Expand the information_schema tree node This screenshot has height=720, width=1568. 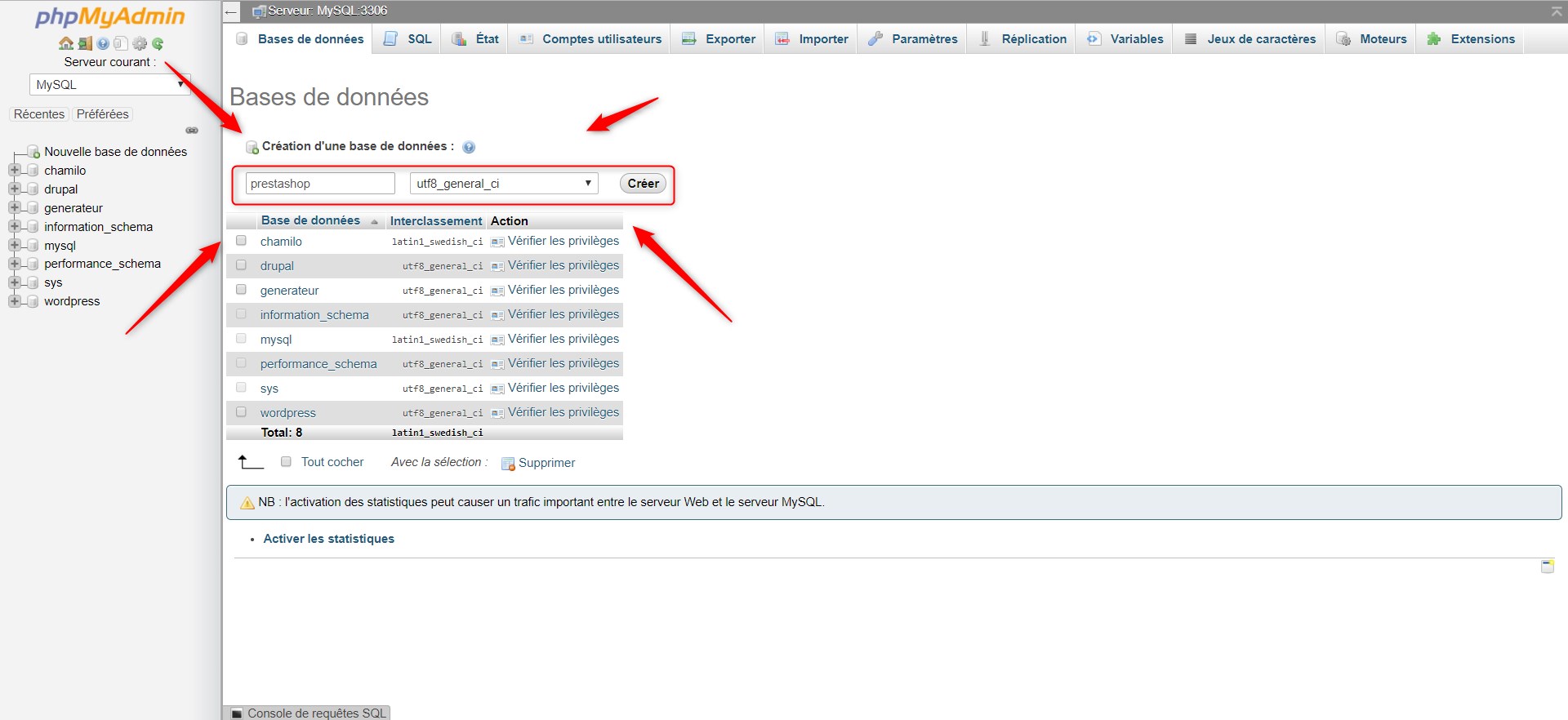click(x=14, y=226)
